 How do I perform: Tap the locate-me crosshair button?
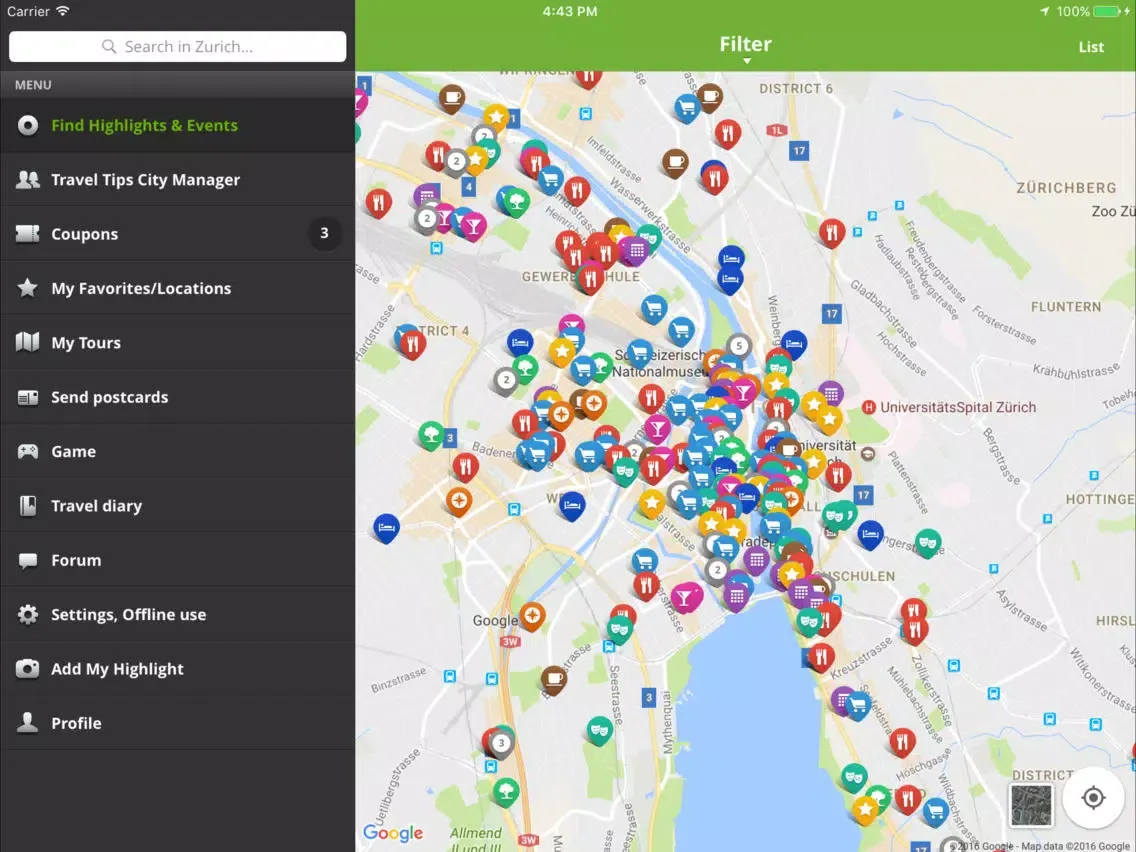coord(1093,798)
